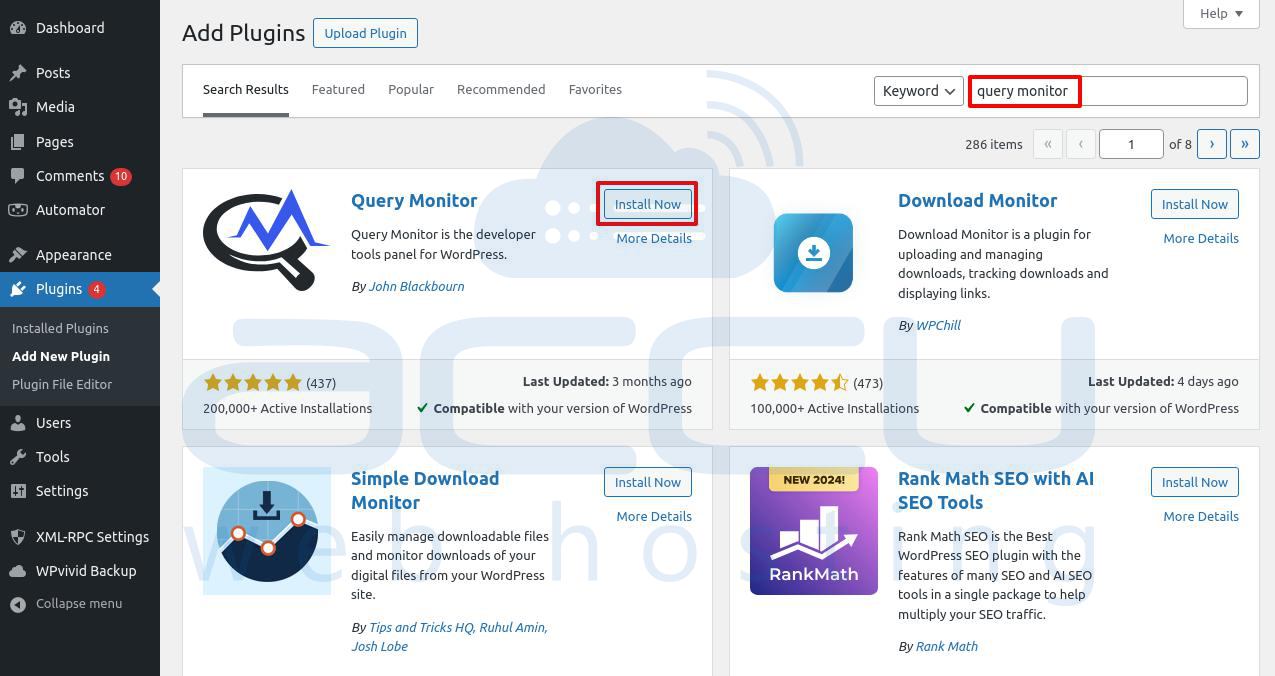Open WPvivid Backup cloud icon
The width and height of the screenshot is (1275, 676).
click(18, 571)
